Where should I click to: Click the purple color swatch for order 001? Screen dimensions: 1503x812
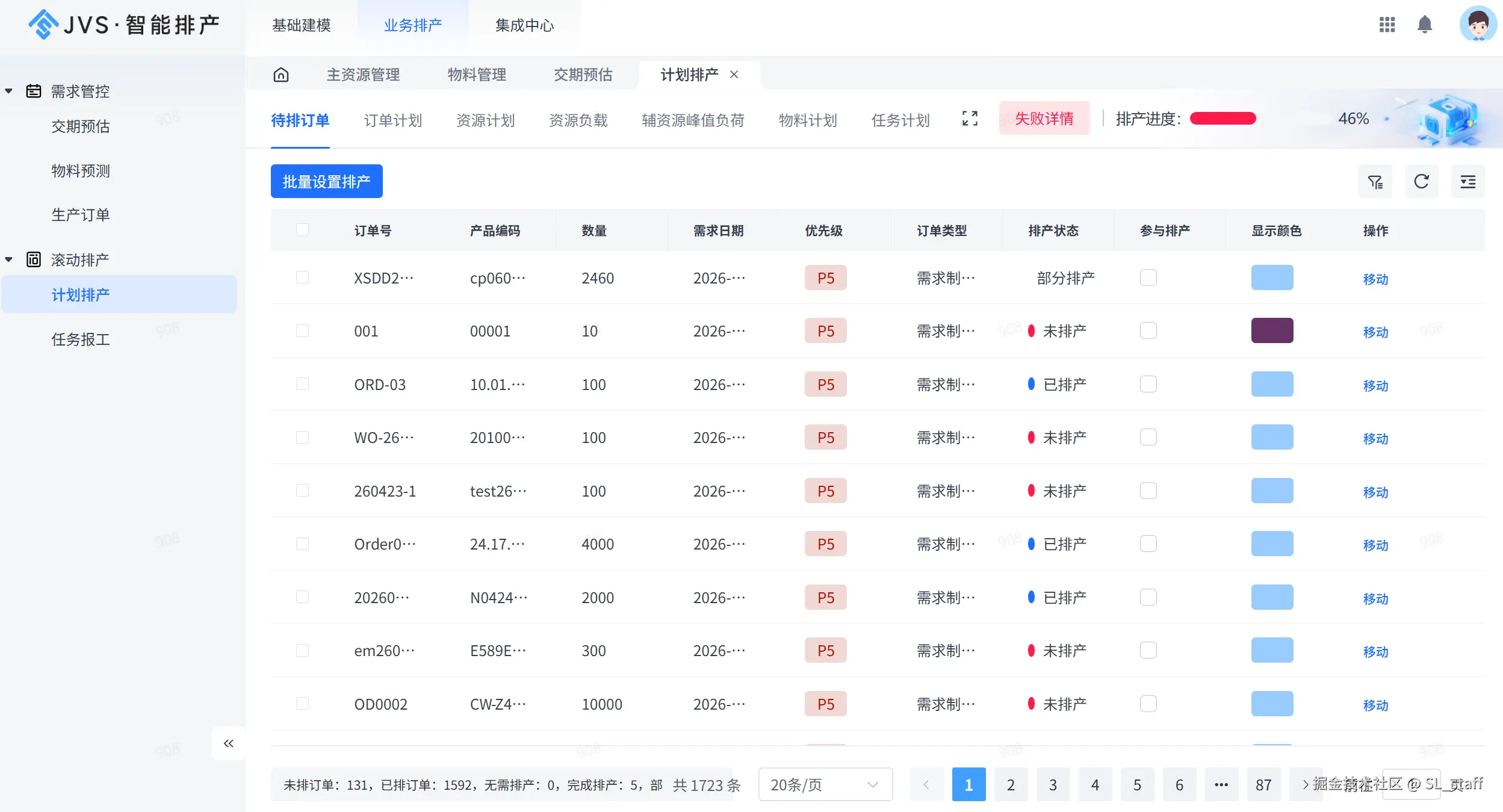[1272, 330]
